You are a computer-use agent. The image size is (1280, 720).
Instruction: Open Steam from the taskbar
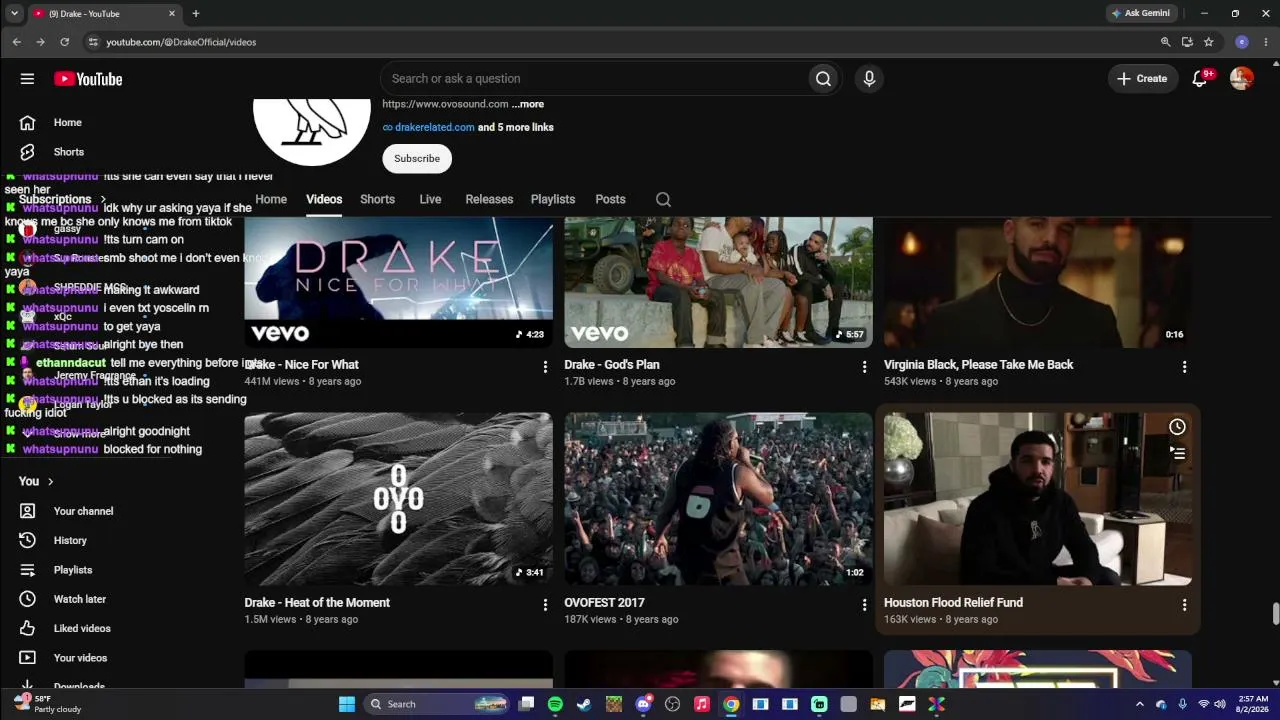tap(584, 704)
